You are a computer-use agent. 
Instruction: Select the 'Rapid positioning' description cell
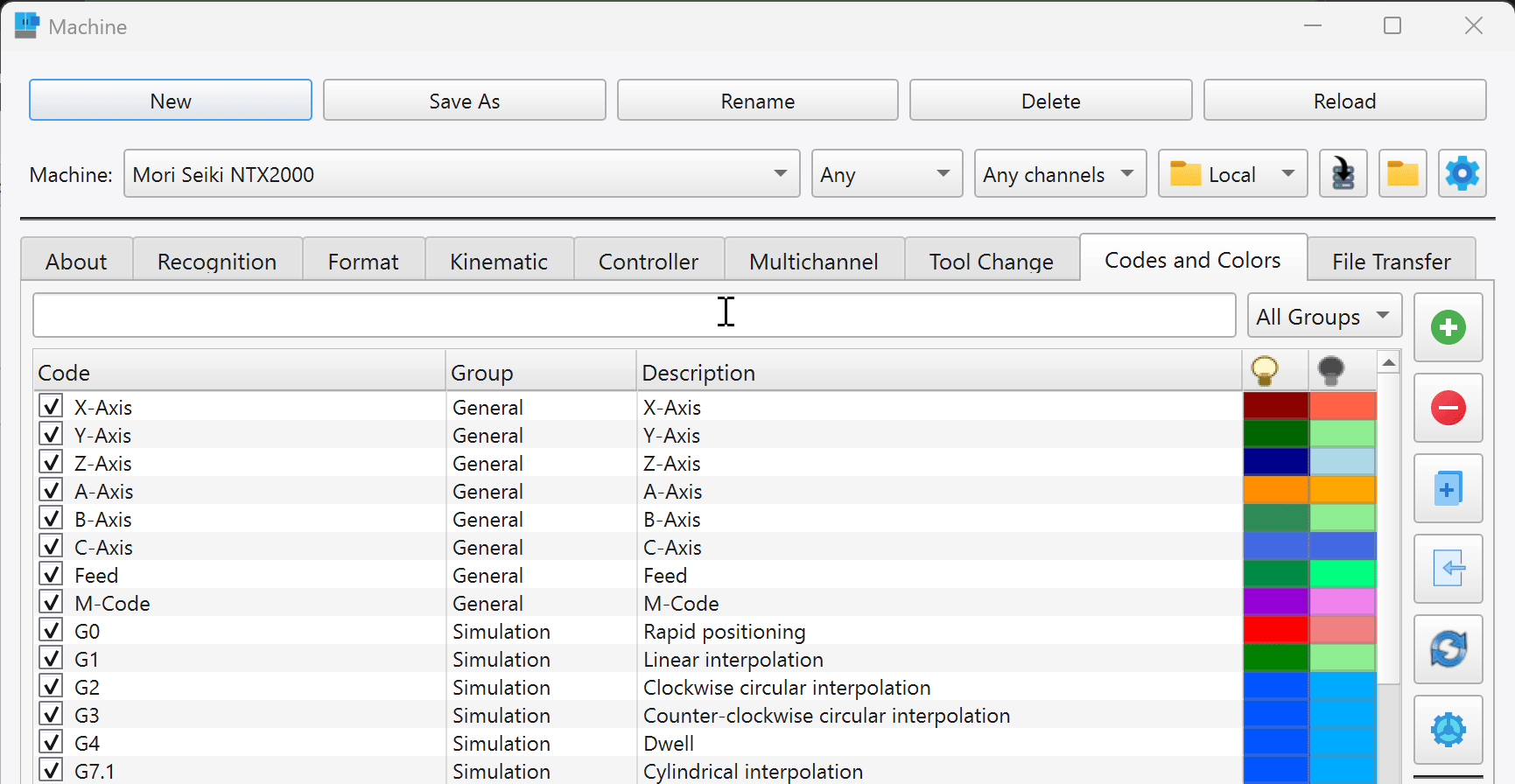[939, 631]
